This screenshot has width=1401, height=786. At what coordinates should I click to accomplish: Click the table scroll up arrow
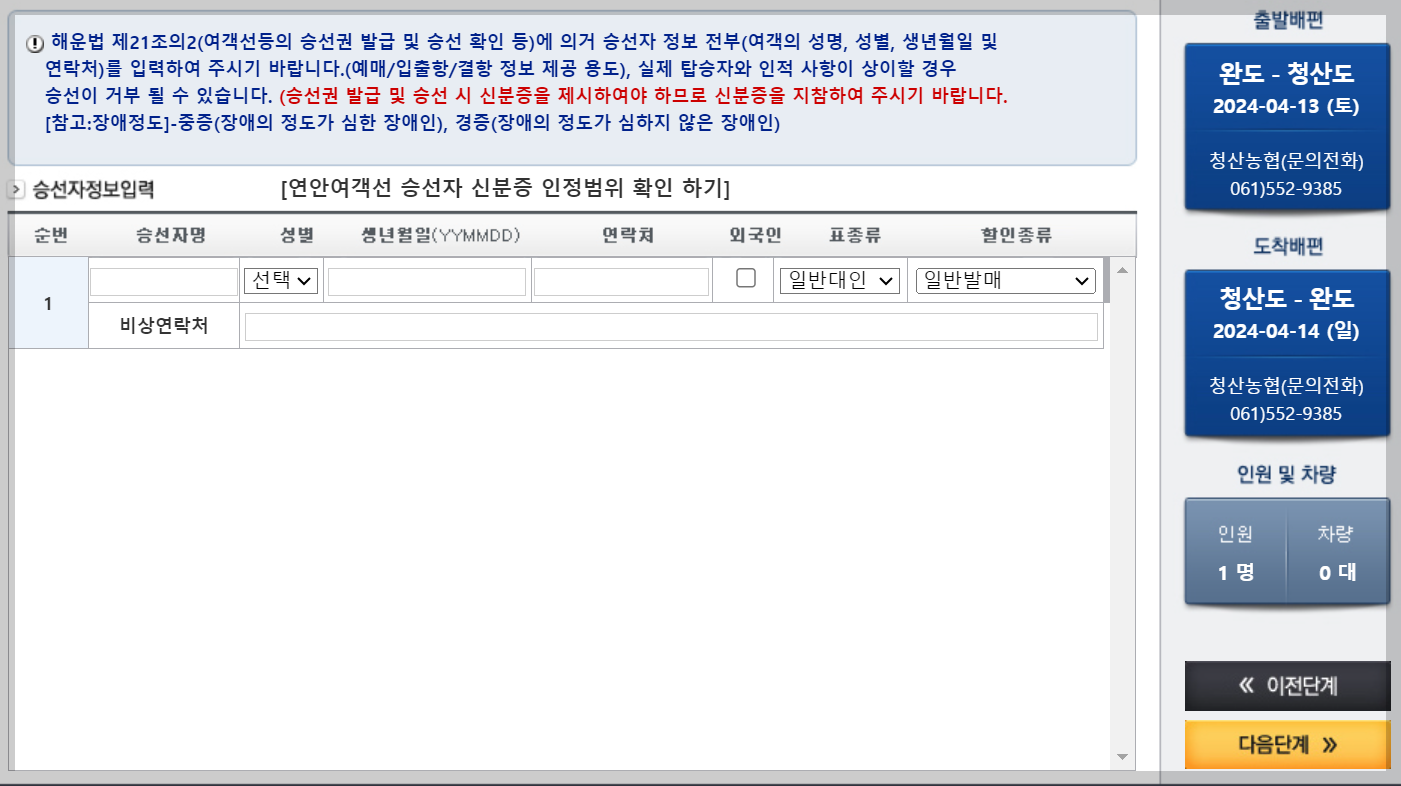click(x=1121, y=270)
